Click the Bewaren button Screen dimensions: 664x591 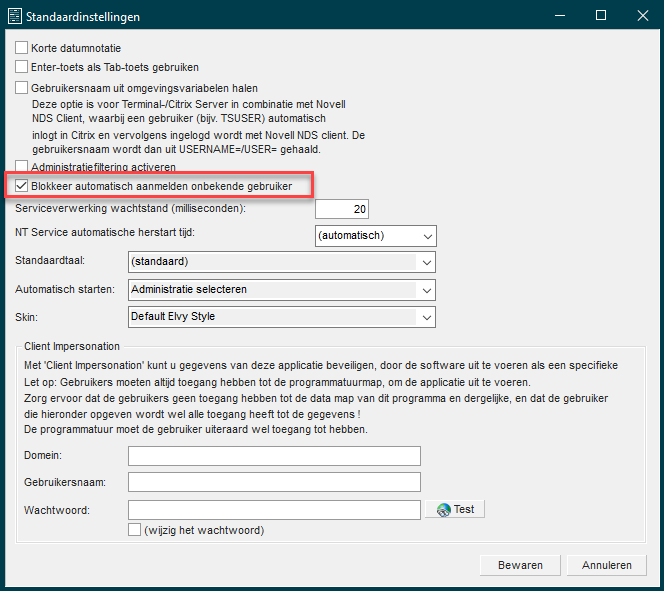click(527, 565)
